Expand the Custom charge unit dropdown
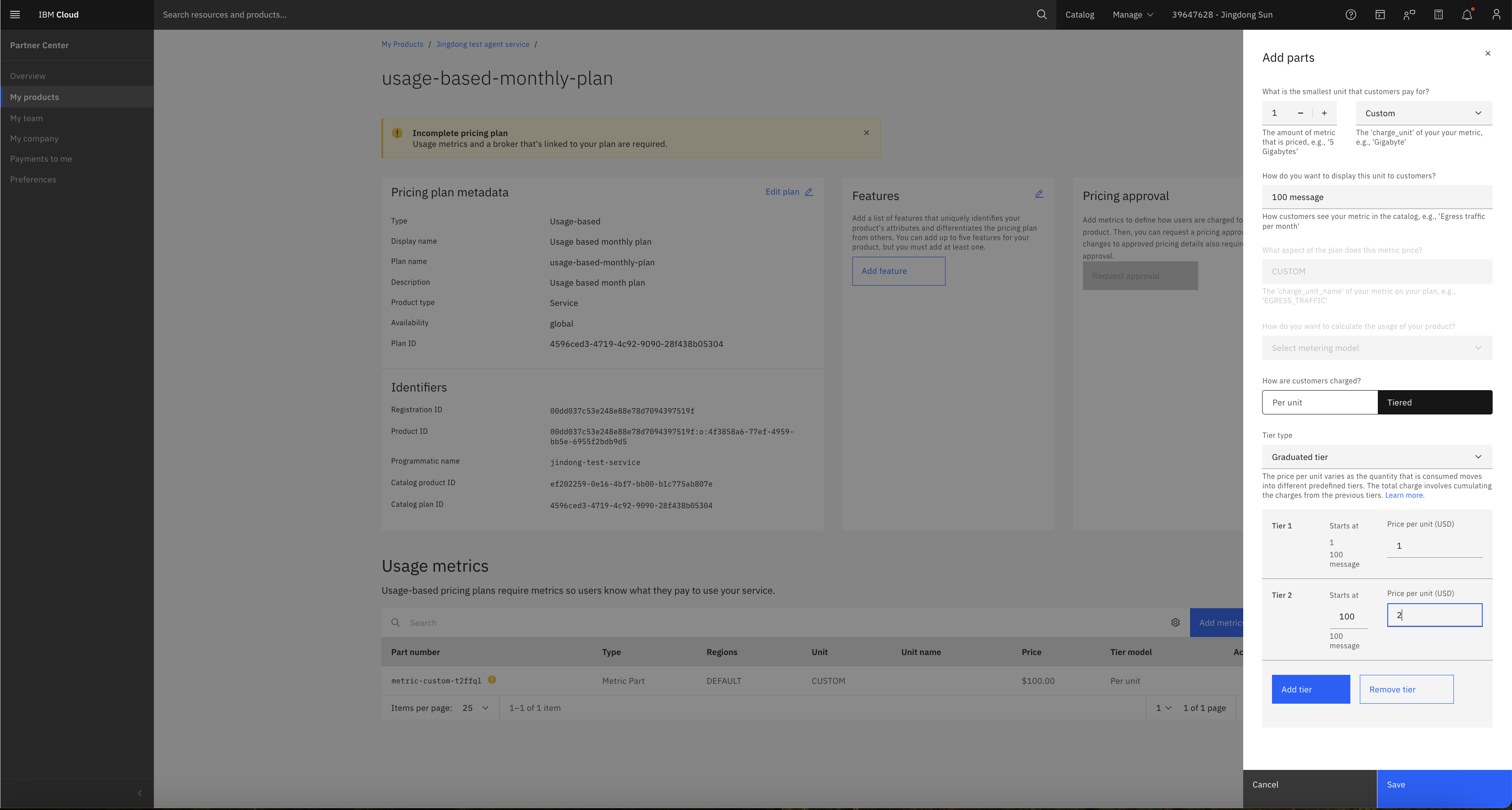 (x=1423, y=113)
